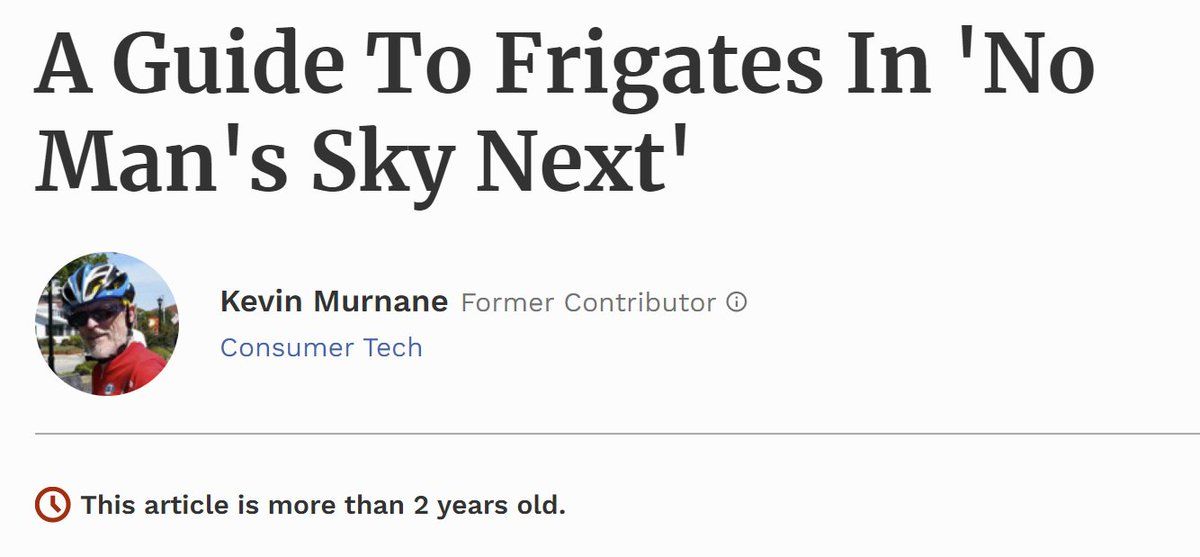Go to the Consumer Tech section
Viewport: 1200px width, 557px height.
pyautogui.click(x=321, y=348)
